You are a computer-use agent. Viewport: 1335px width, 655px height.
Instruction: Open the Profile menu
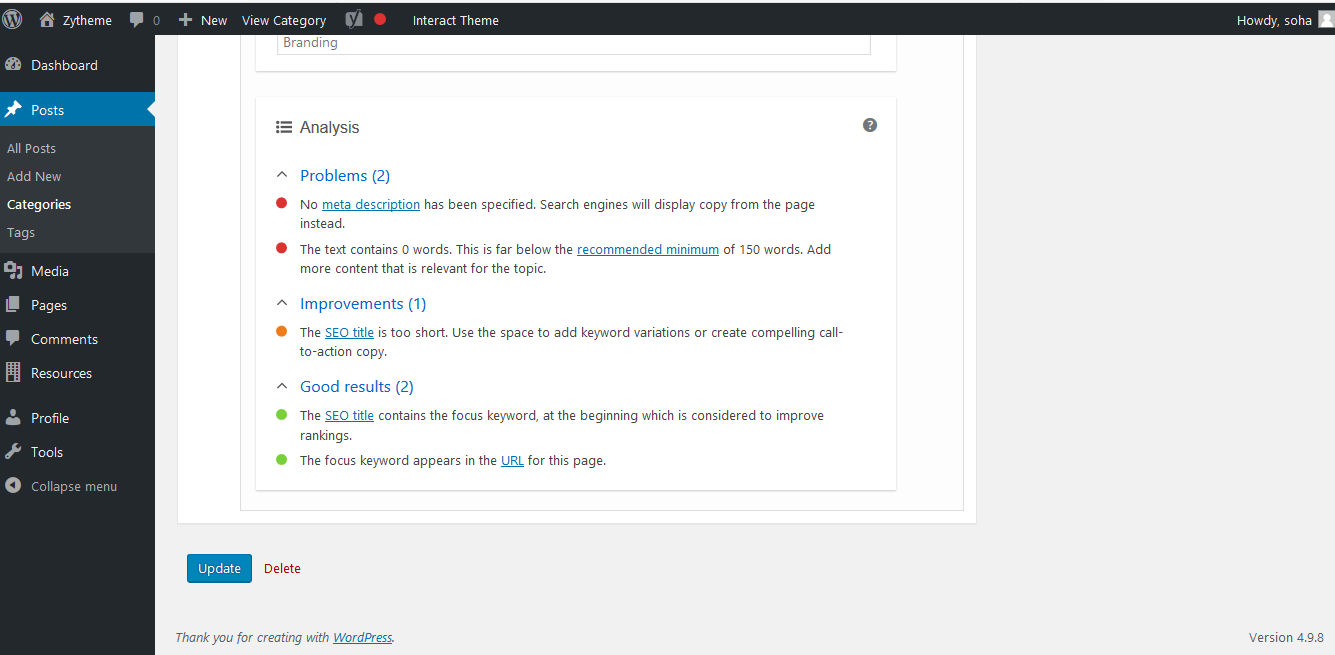(77, 418)
